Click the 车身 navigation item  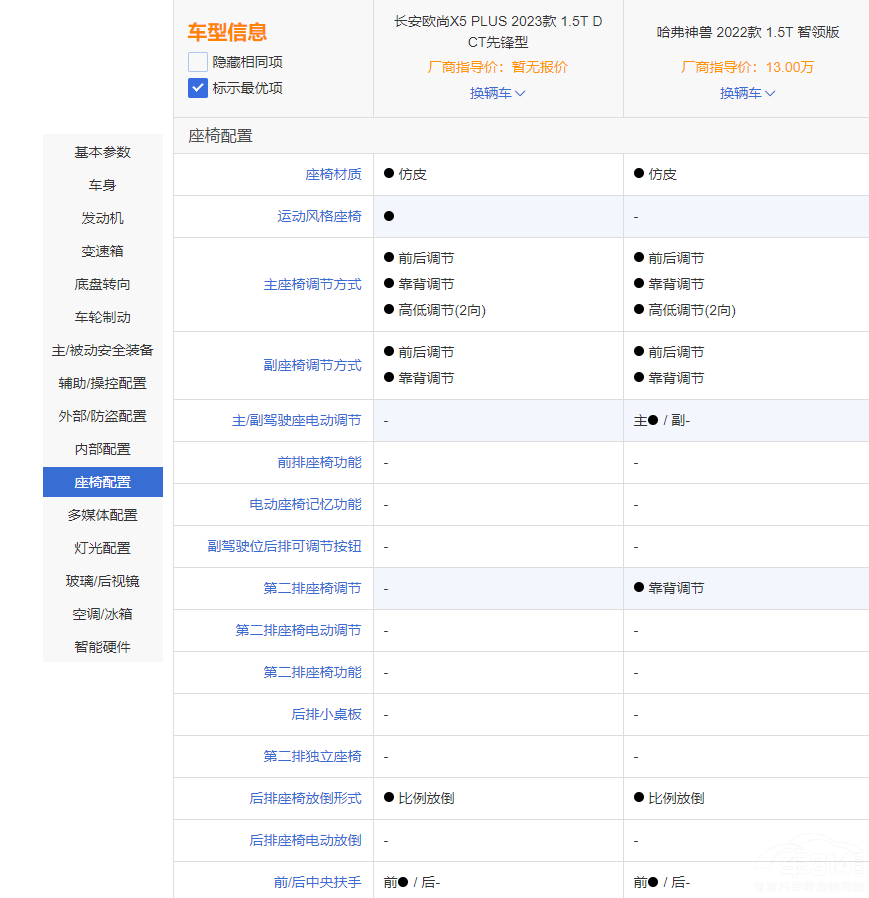(x=102, y=185)
